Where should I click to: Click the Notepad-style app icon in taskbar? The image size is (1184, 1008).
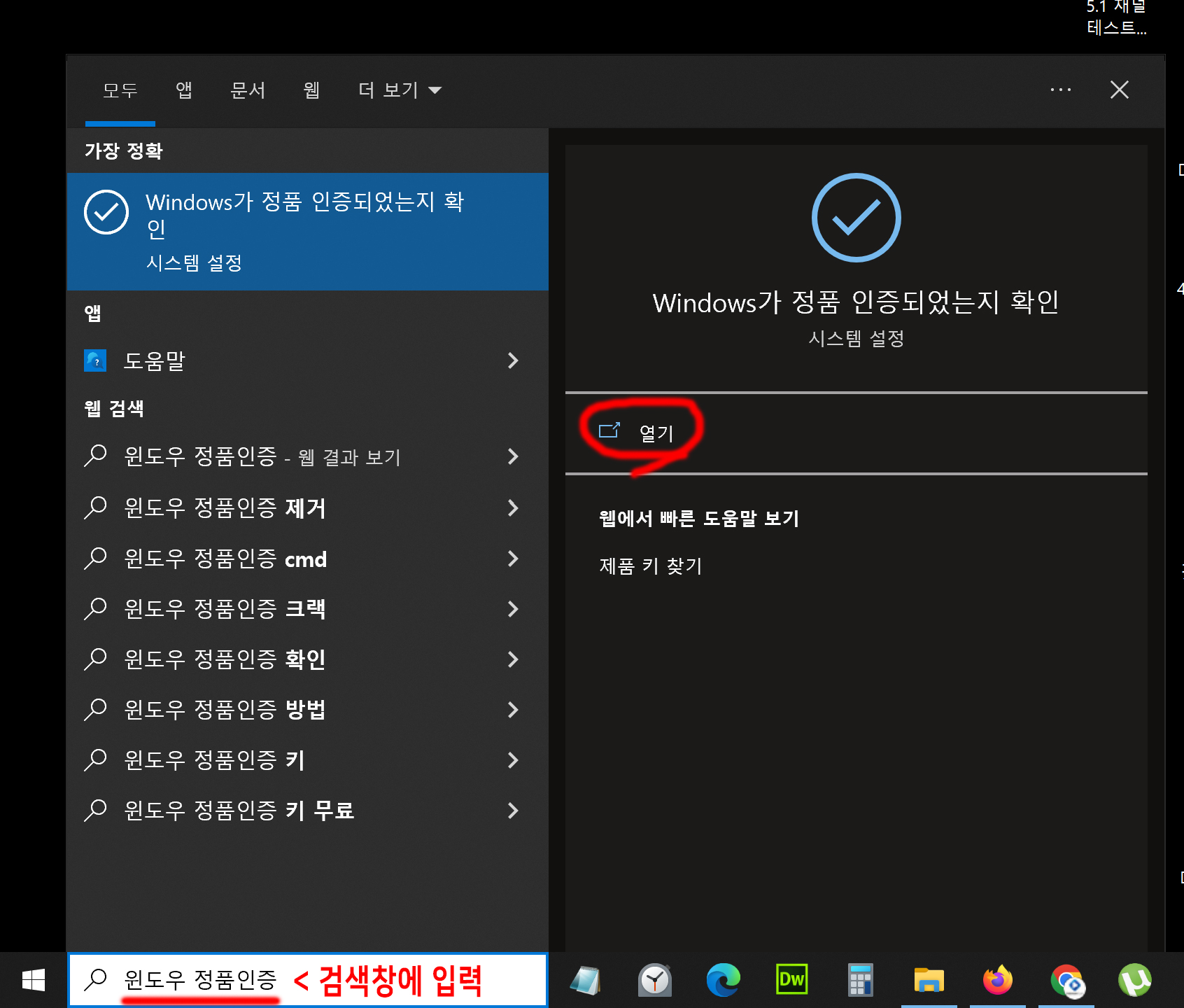coord(586,980)
